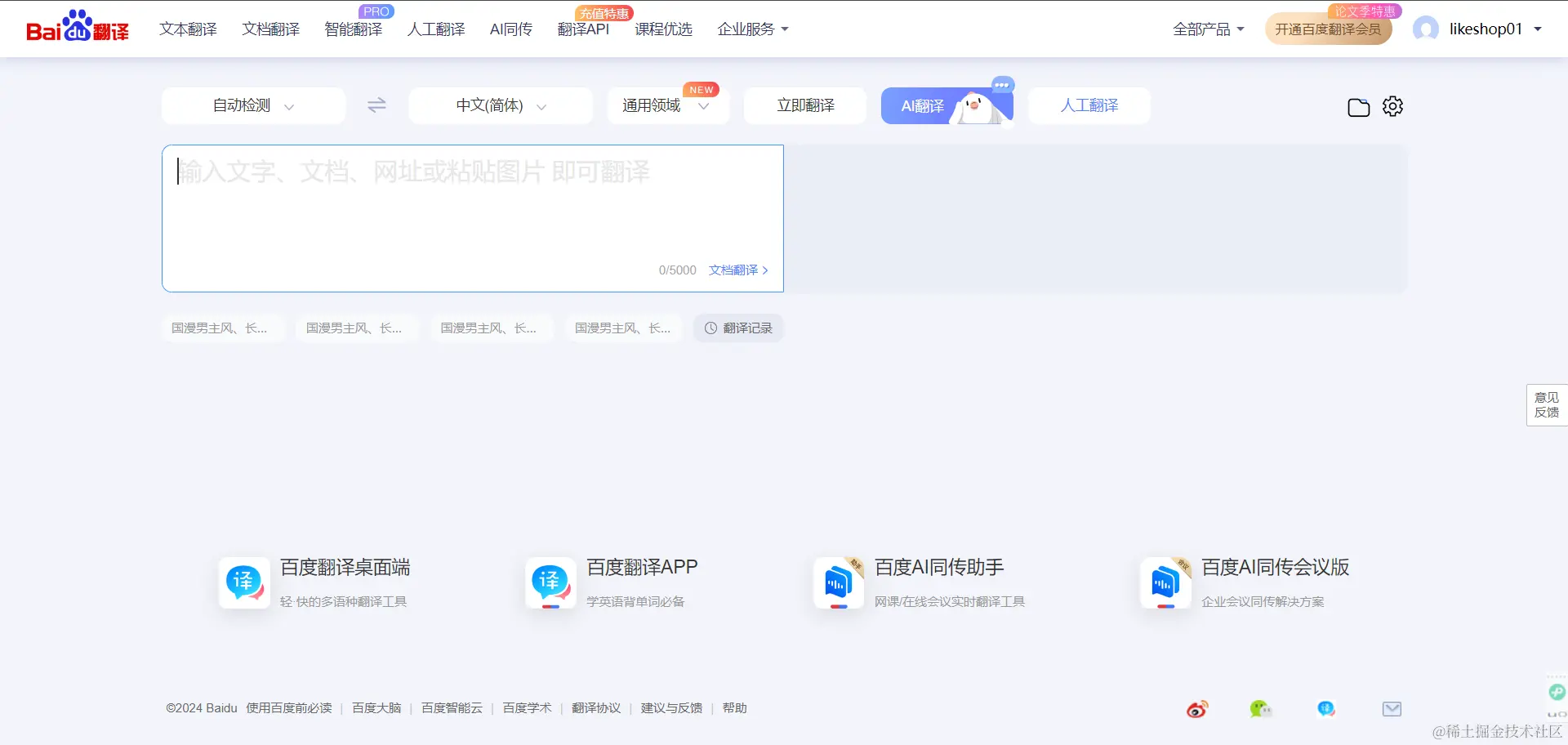Open 翻译API in navigation
Screen dimensions: 1568x745
tap(583, 29)
